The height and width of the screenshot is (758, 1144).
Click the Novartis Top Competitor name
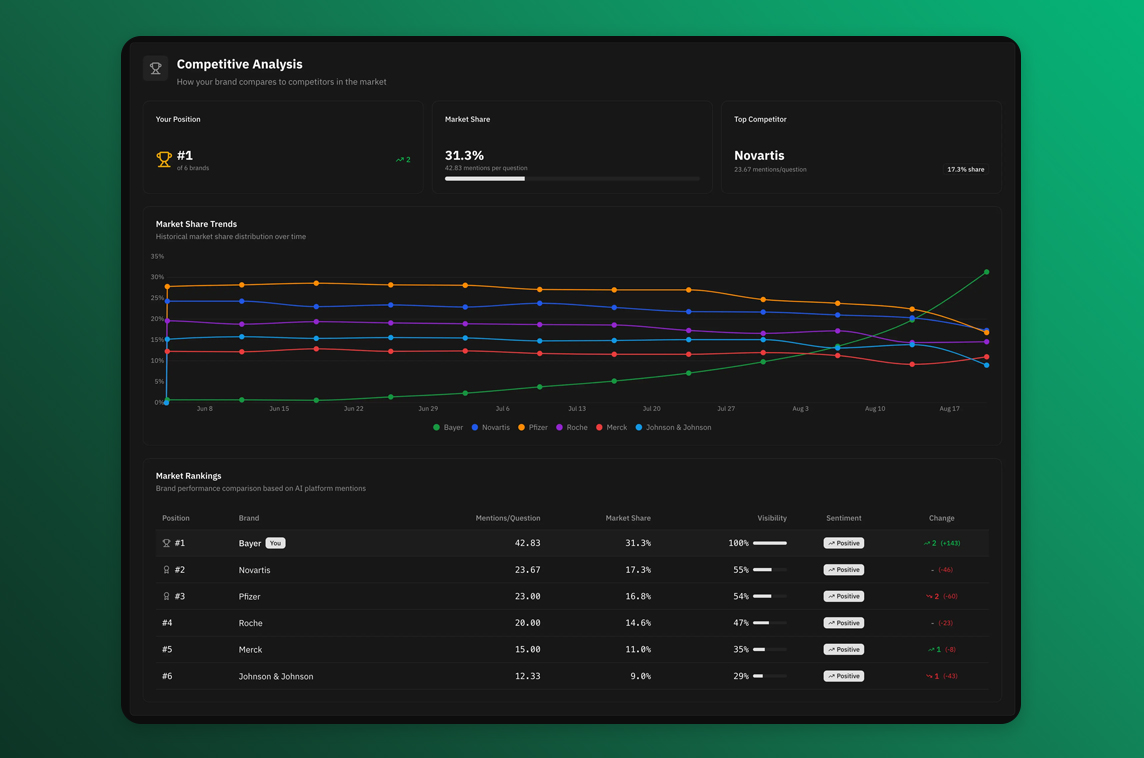click(759, 155)
